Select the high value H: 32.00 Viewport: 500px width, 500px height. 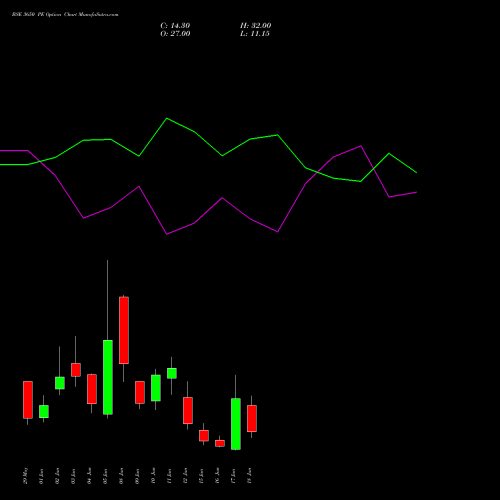click(x=256, y=26)
